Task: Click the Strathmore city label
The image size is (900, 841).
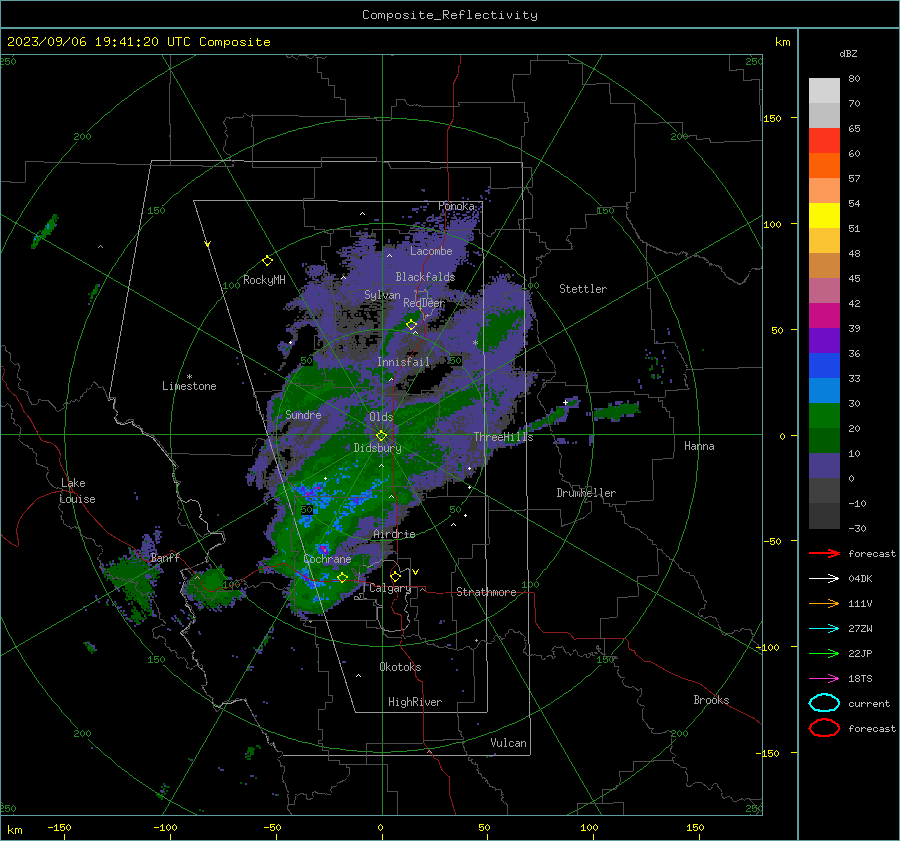Action: coord(486,592)
